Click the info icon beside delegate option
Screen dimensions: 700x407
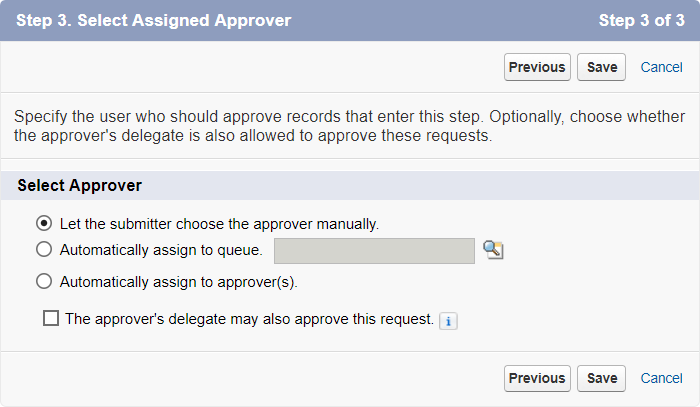pos(449,321)
